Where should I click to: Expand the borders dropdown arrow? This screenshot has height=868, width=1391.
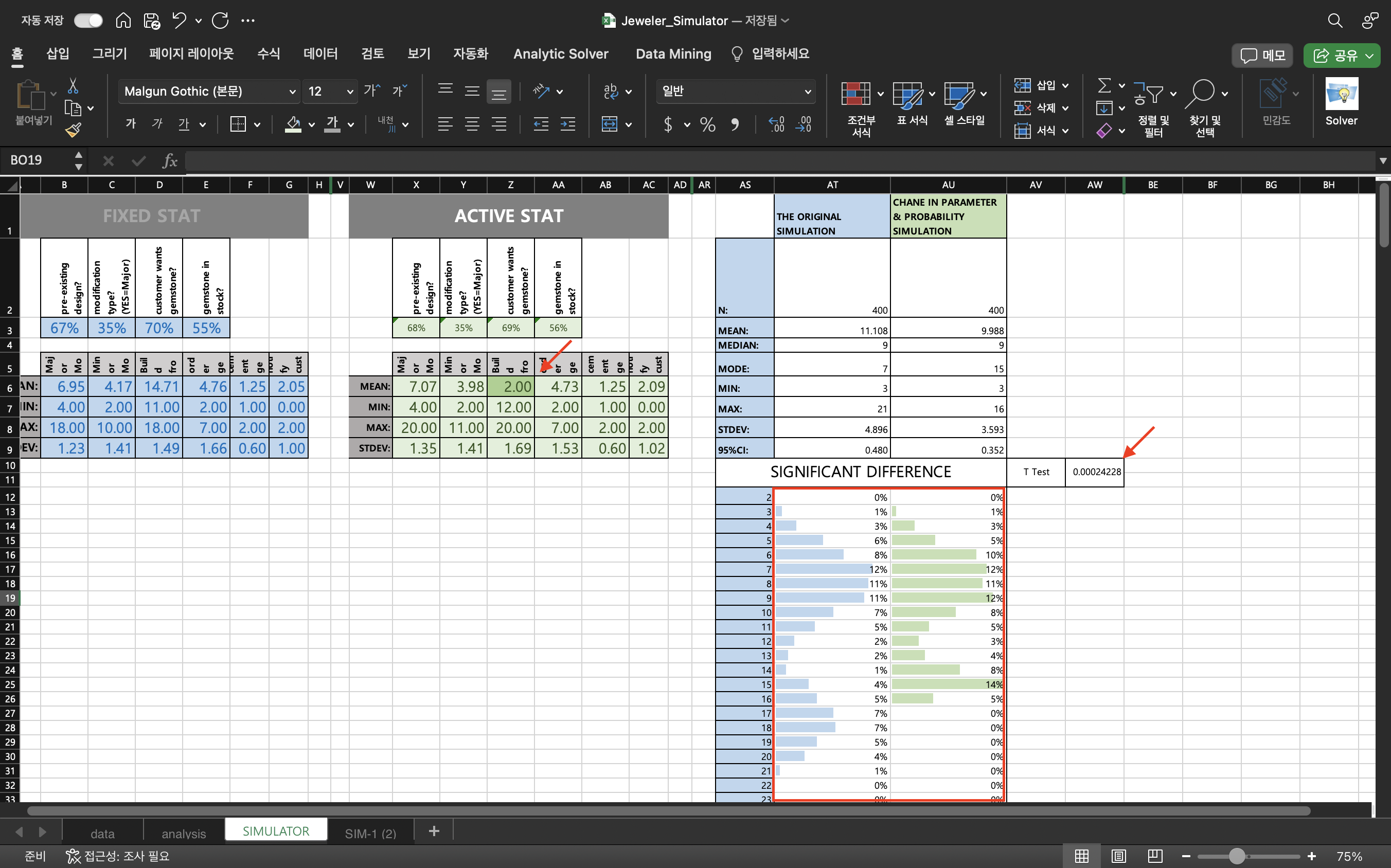(257, 124)
